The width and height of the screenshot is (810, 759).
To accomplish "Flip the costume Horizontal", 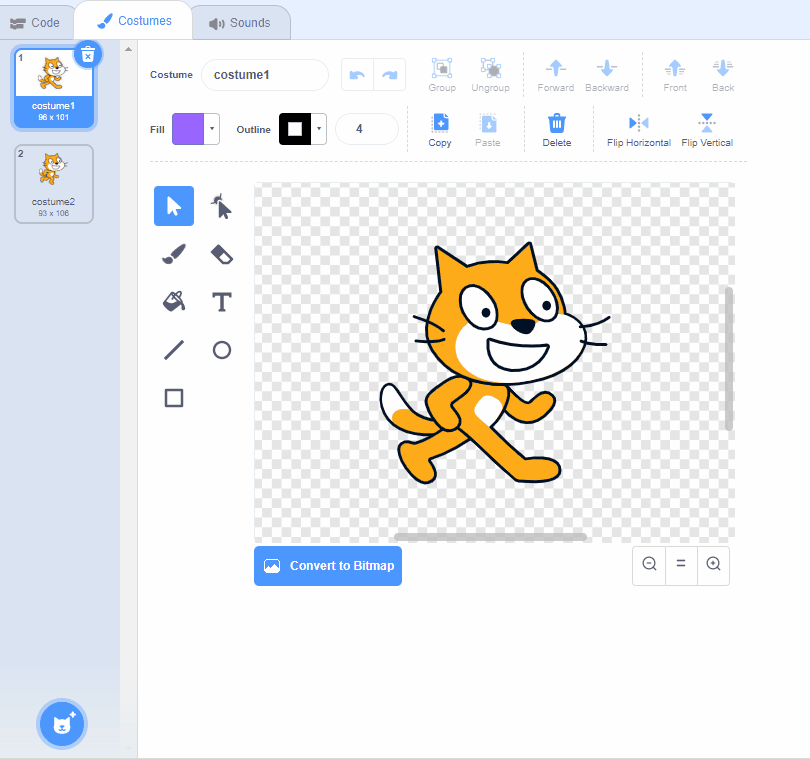I will pyautogui.click(x=639, y=130).
